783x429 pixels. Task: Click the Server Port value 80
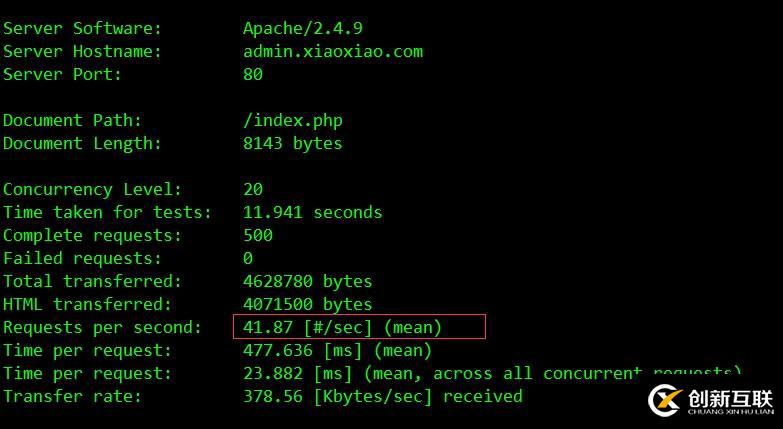point(253,74)
